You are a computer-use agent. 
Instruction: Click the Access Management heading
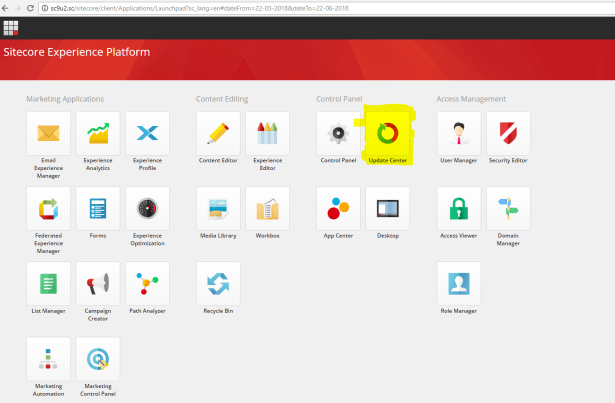(471, 99)
